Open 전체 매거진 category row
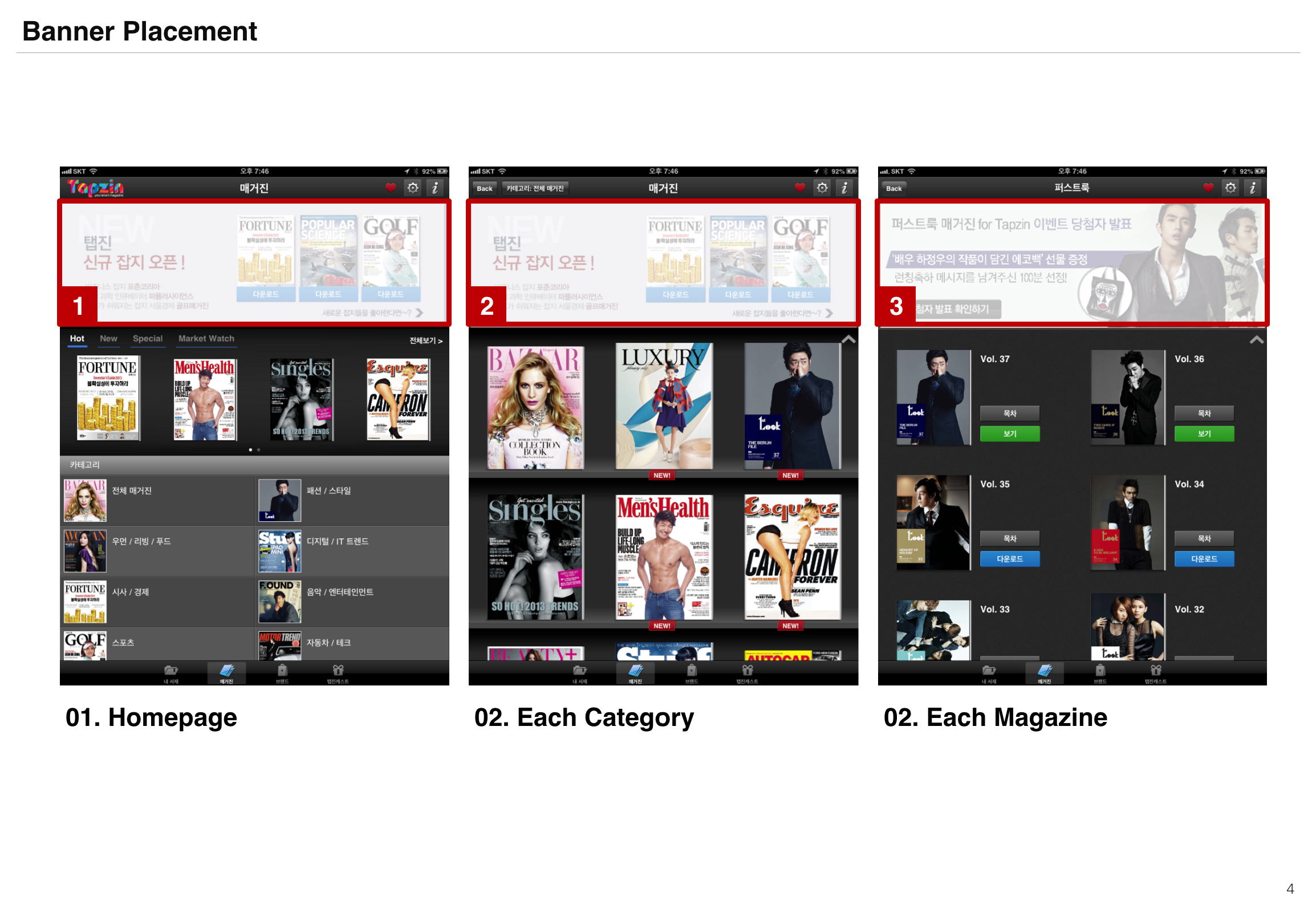1316x909 pixels. (157, 500)
